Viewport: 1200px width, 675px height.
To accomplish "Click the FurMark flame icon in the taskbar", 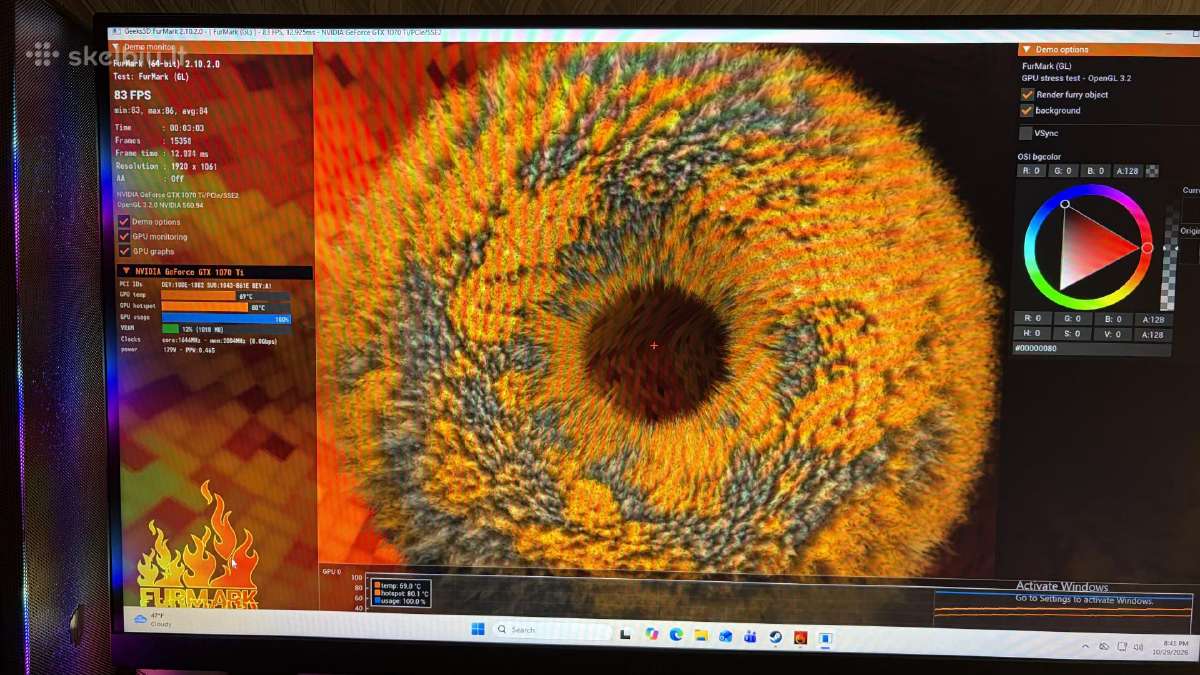I will point(800,637).
